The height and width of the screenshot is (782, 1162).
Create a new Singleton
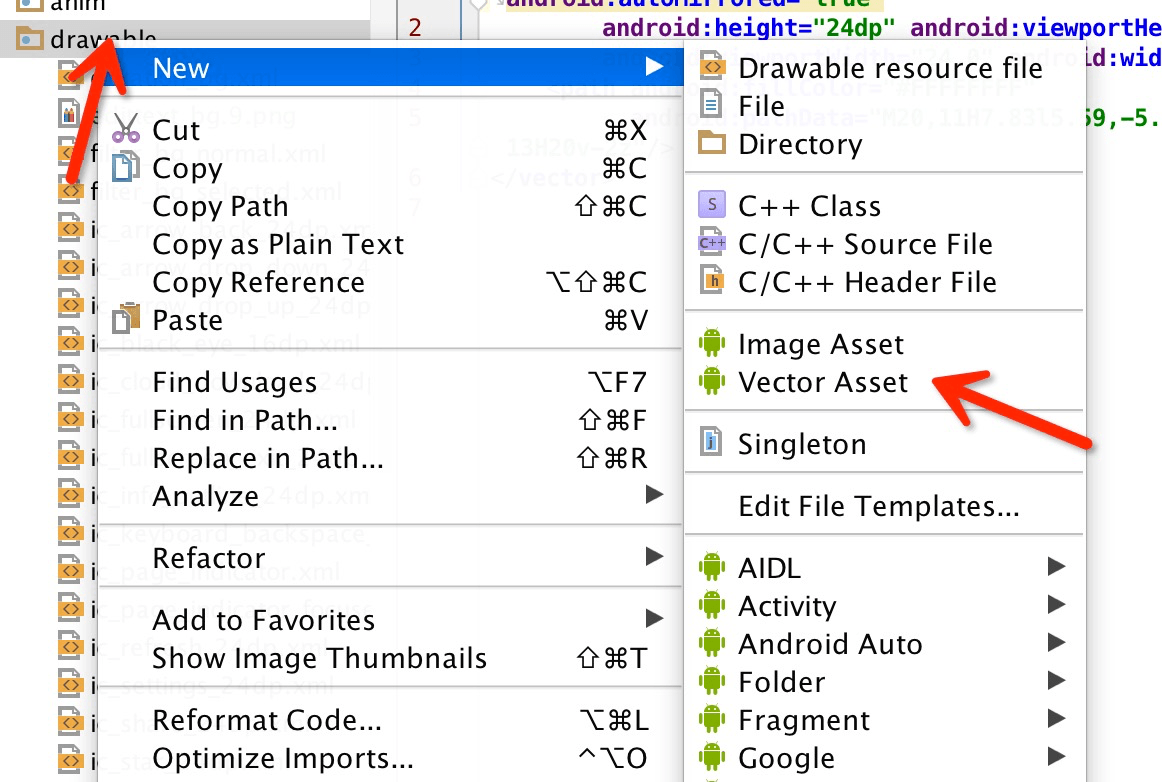pyautogui.click(x=886, y=444)
